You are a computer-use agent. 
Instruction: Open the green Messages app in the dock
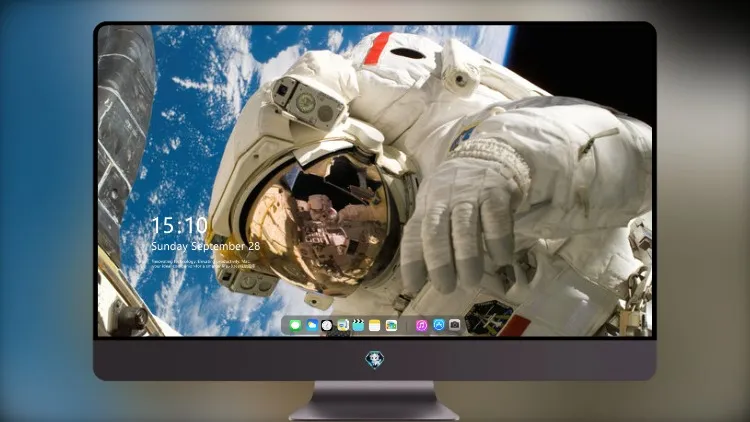[295, 326]
